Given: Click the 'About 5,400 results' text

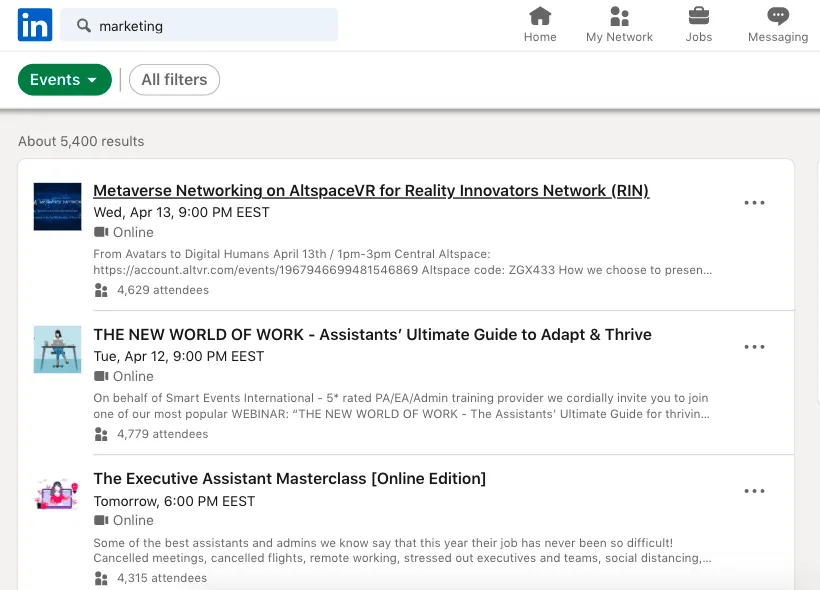Looking at the screenshot, I should click(x=81, y=141).
